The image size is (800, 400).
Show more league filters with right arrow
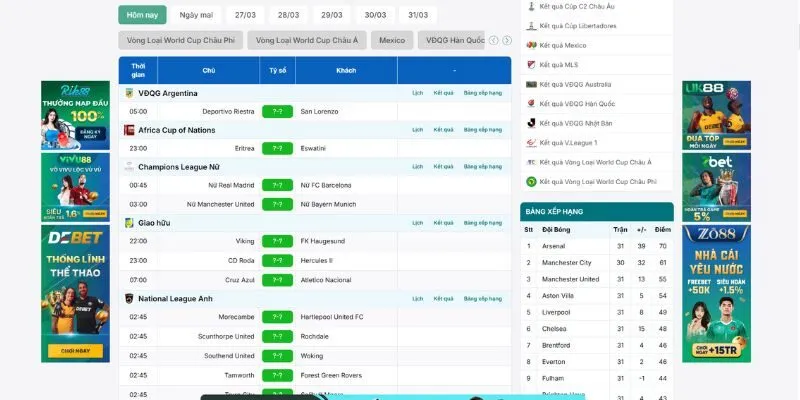(507, 40)
